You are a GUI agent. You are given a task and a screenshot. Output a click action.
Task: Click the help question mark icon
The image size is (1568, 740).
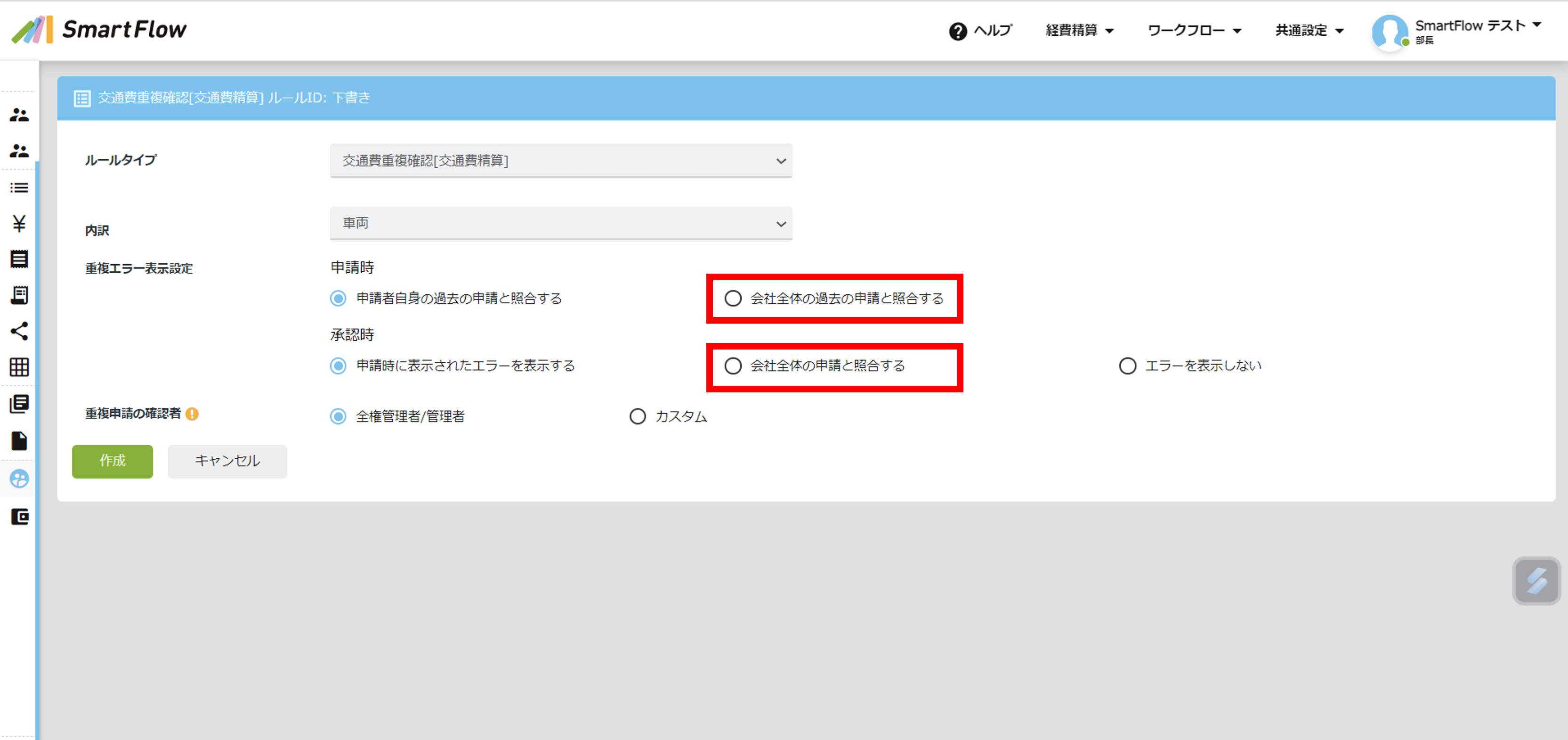(x=957, y=31)
